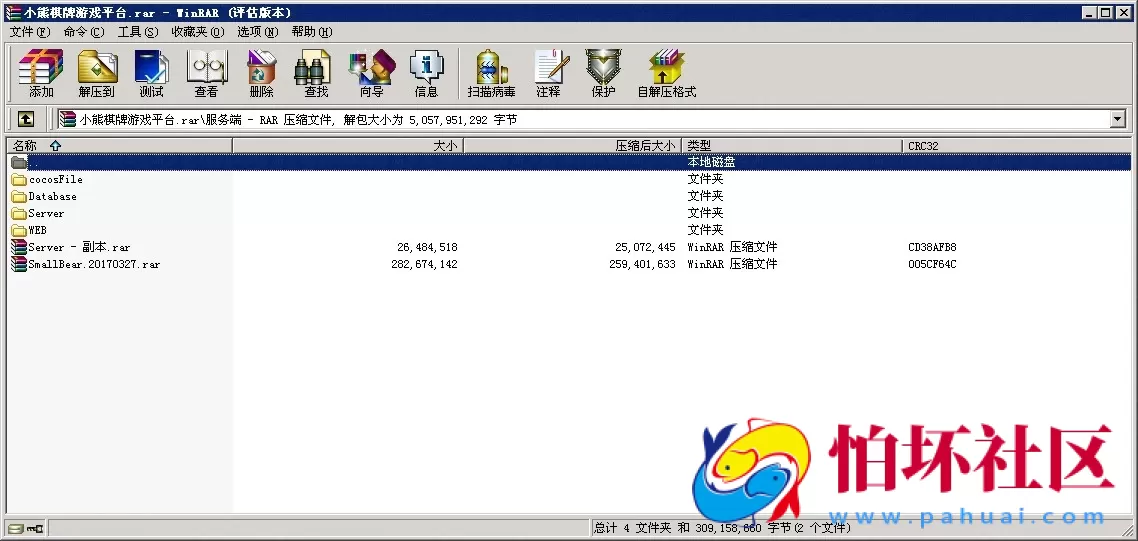Sort by the Type (类型) column header
Screen dimensions: 1138x541
pos(793,146)
